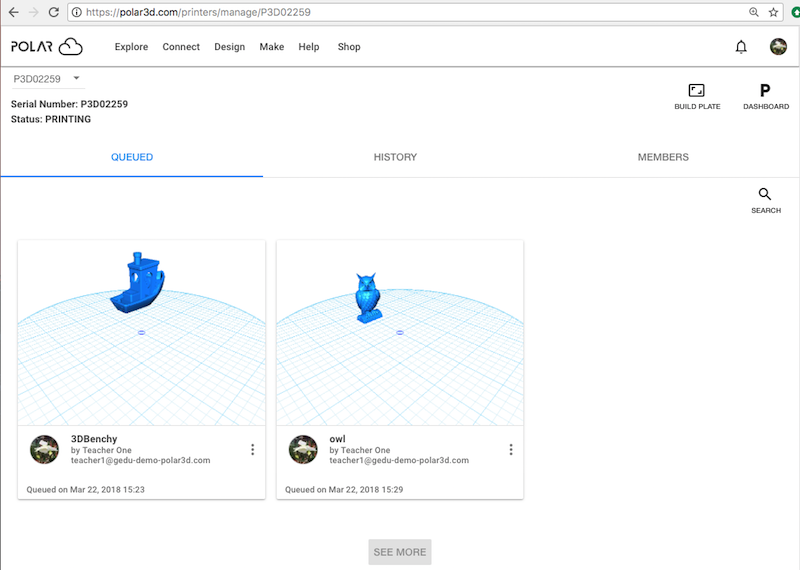
Task: Open the Shop link
Action: [x=349, y=47]
